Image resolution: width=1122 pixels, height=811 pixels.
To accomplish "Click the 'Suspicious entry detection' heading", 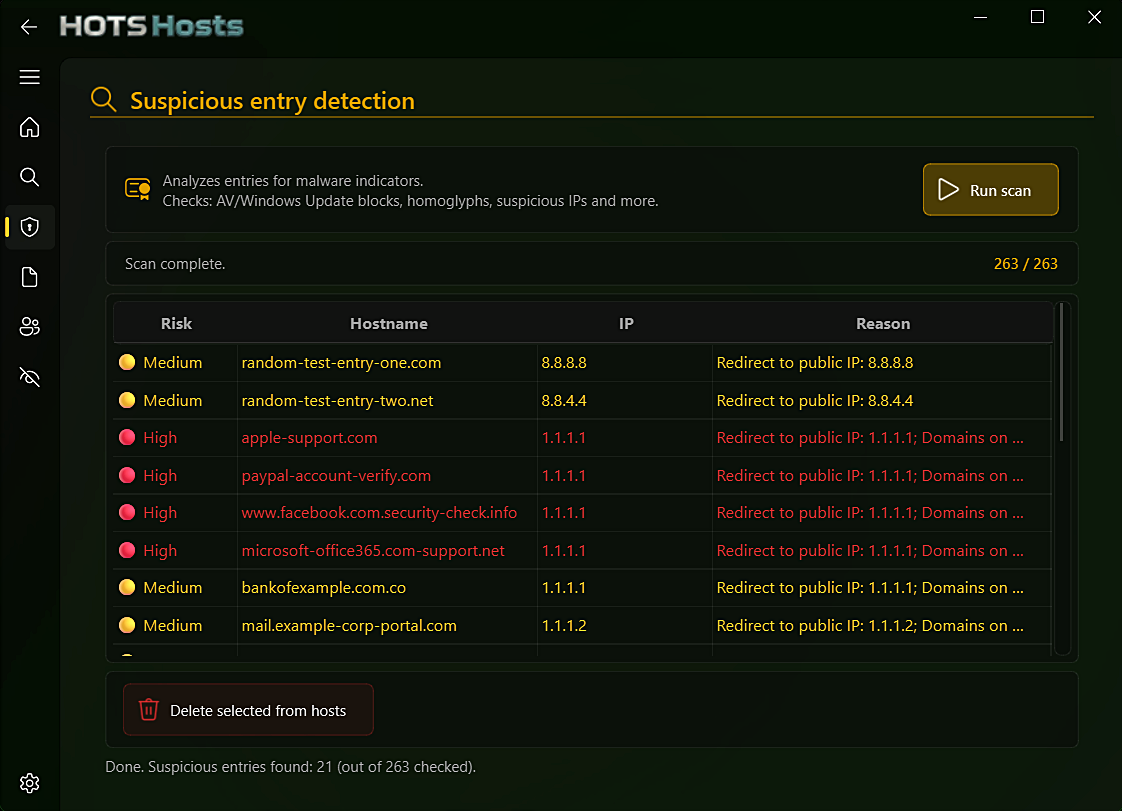I will pyautogui.click(x=273, y=100).
